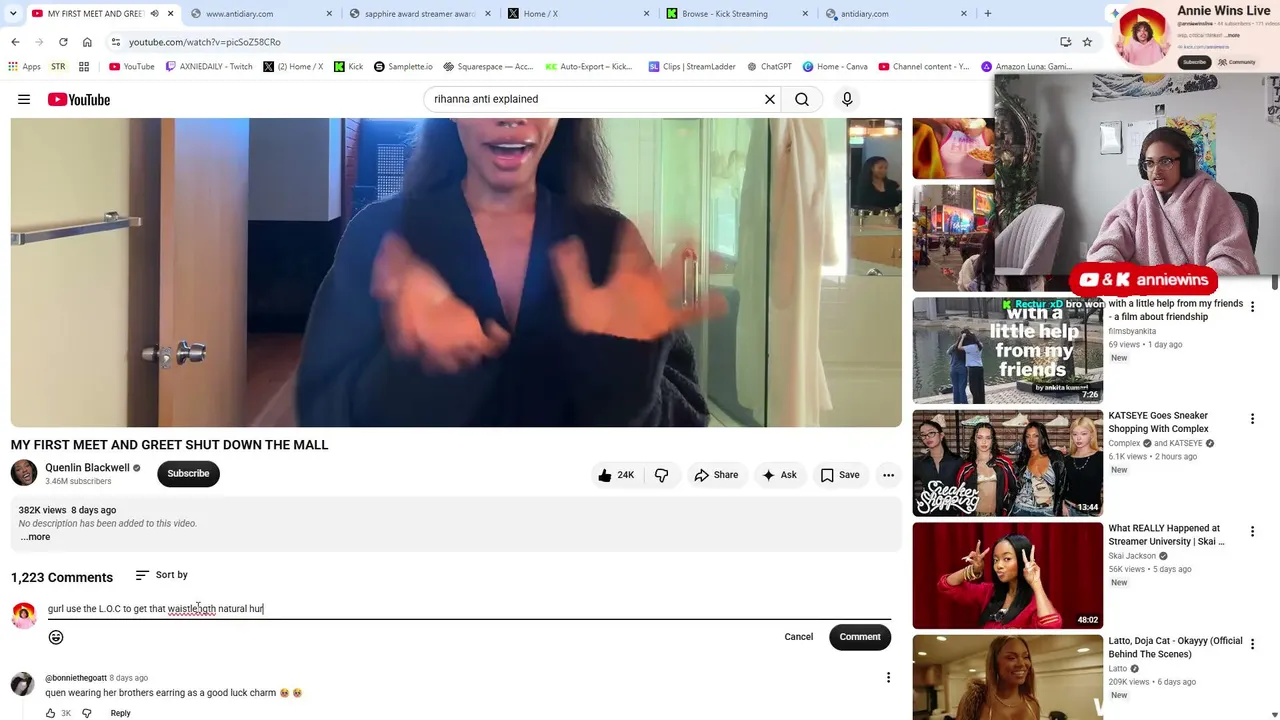This screenshot has height=720, width=1280.
Task: Run the search with the magnifier button
Action: tap(802, 99)
